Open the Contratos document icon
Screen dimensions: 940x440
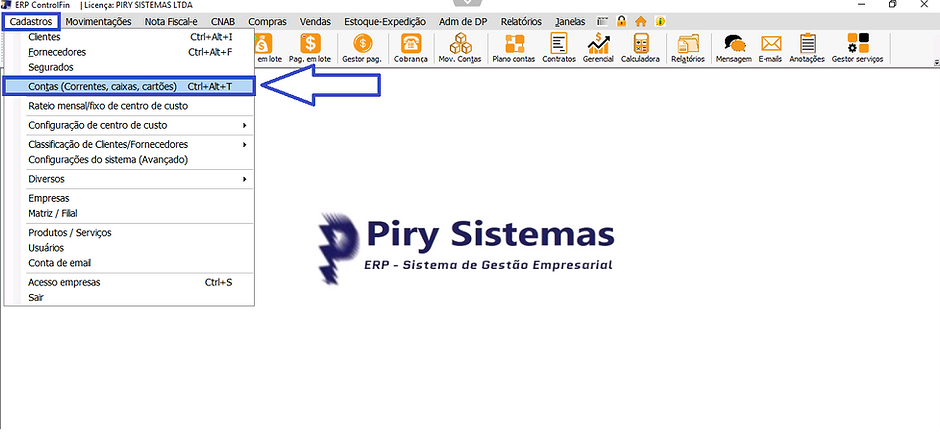click(559, 48)
